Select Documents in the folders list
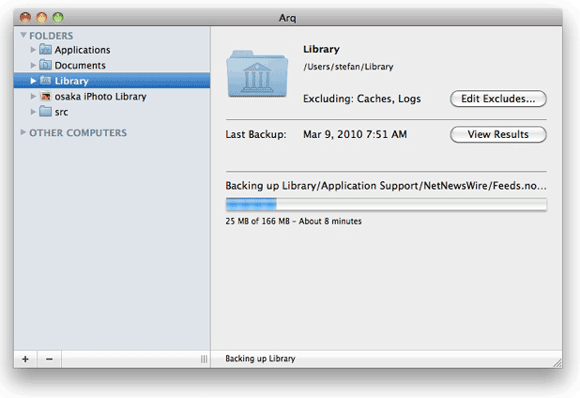 coord(112,65)
